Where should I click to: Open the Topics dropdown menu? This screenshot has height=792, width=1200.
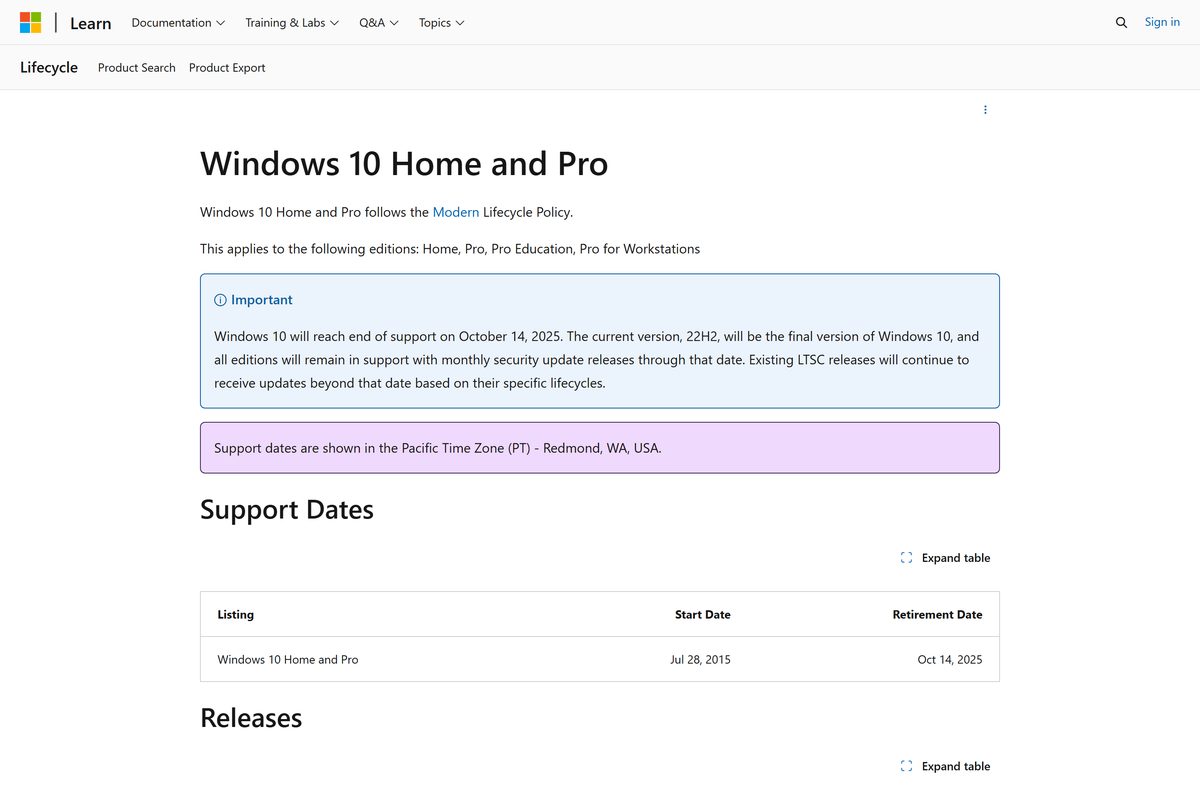click(441, 22)
